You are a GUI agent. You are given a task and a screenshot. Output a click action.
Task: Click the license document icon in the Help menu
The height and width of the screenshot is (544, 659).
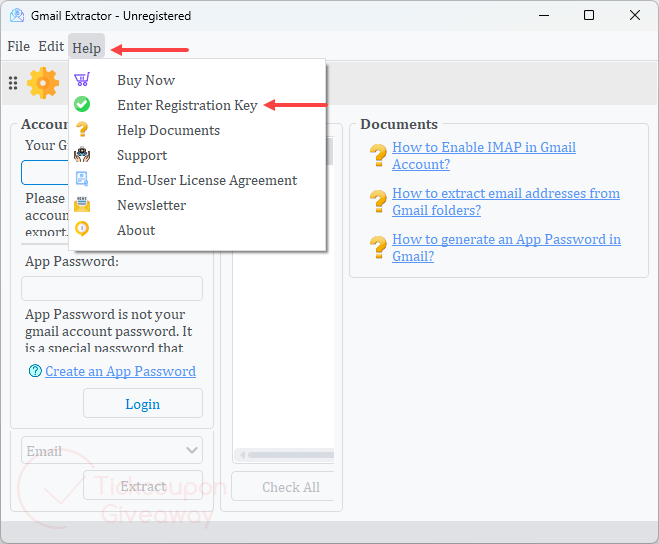coord(82,179)
